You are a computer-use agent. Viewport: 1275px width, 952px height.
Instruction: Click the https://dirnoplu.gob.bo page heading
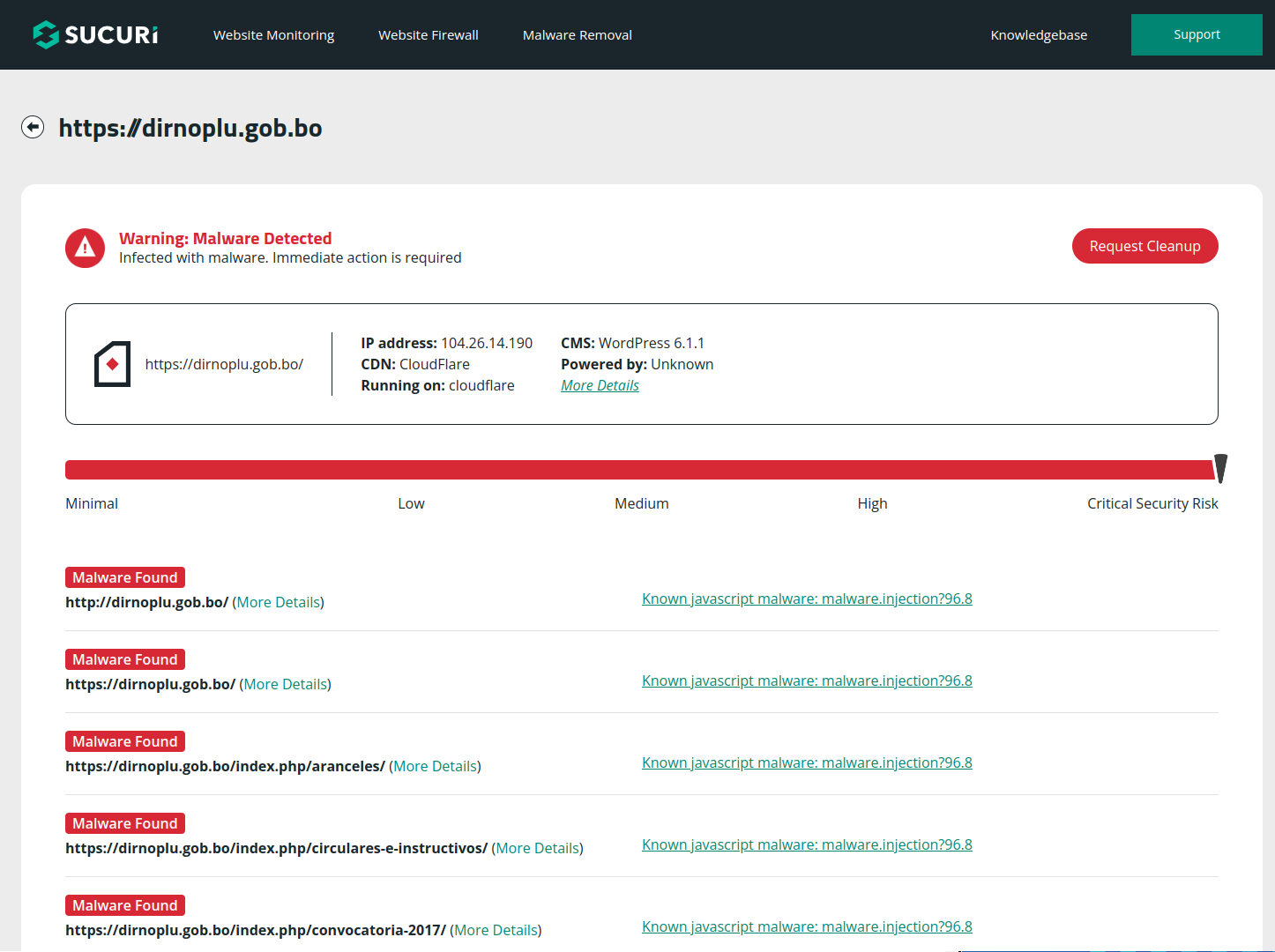point(190,128)
